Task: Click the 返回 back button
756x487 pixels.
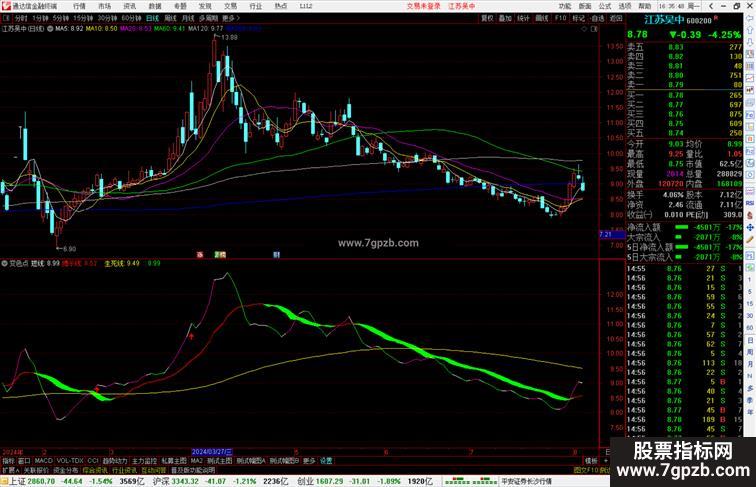Action: point(616,18)
